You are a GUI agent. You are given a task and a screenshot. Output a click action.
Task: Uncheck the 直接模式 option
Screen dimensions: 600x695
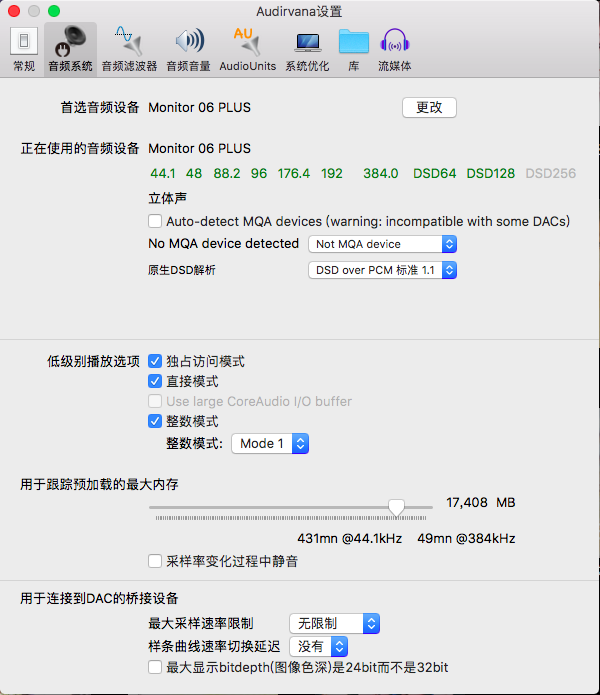pyautogui.click(x=155, y=381)
